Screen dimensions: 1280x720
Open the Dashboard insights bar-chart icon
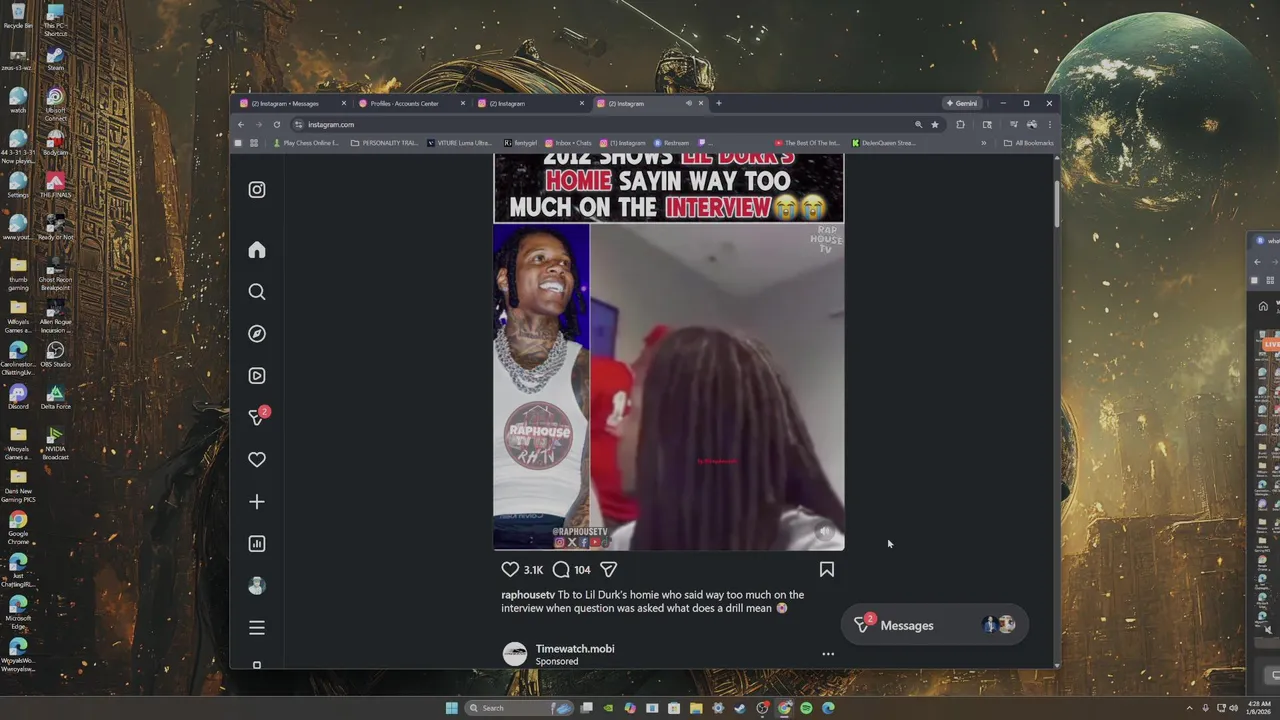[x=257, y=544]
